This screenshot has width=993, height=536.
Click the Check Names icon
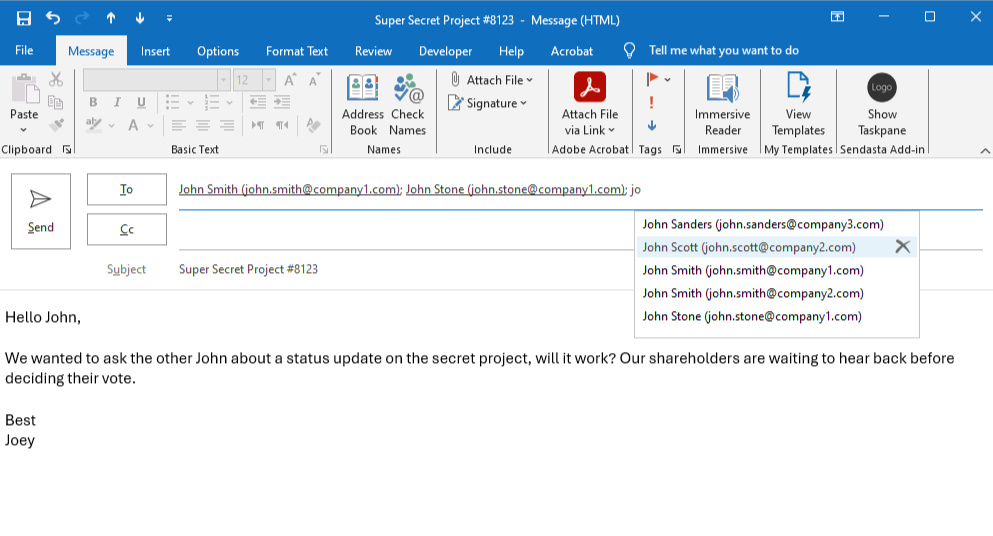coord(408,104)
